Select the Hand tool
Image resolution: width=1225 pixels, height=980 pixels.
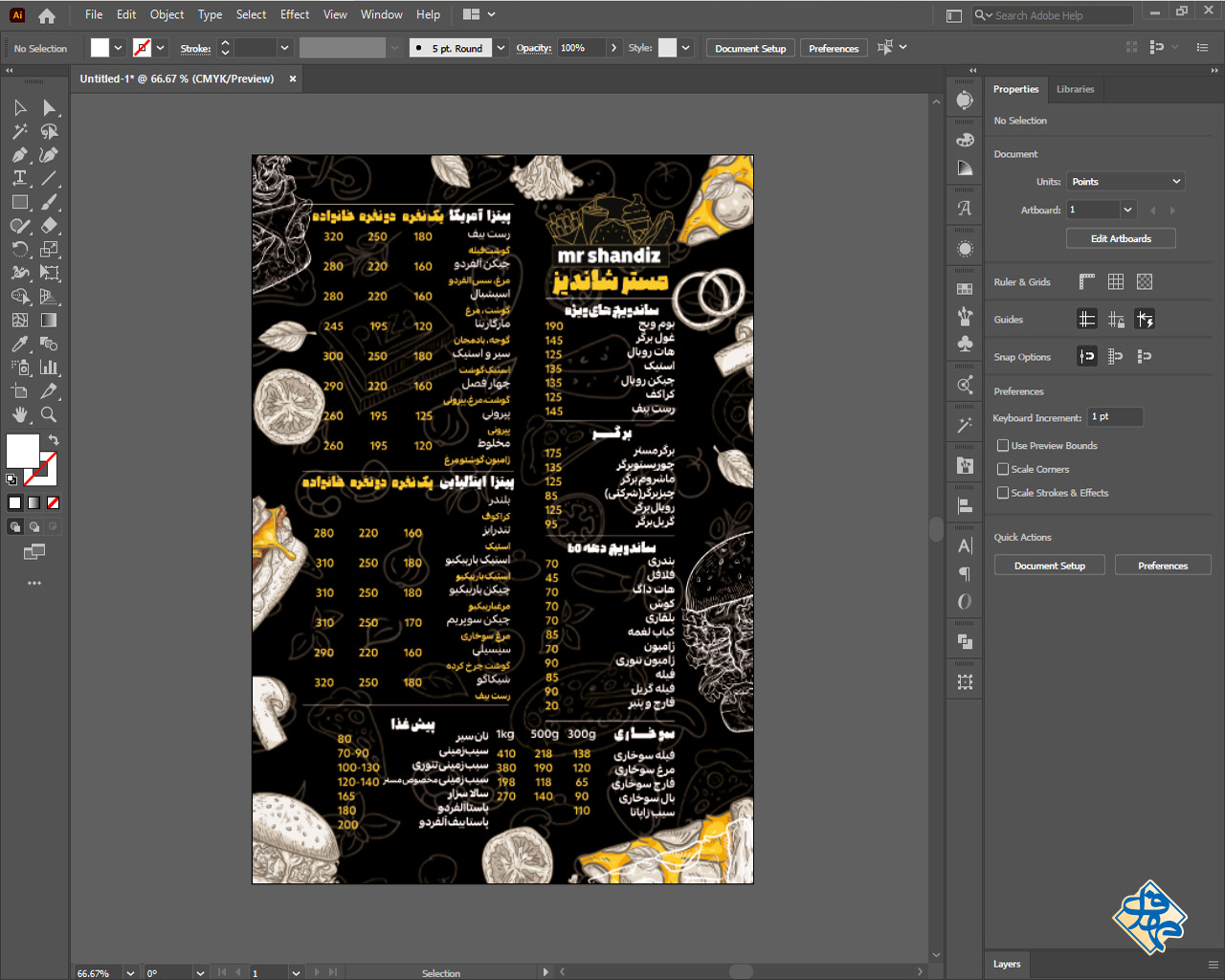20,414
